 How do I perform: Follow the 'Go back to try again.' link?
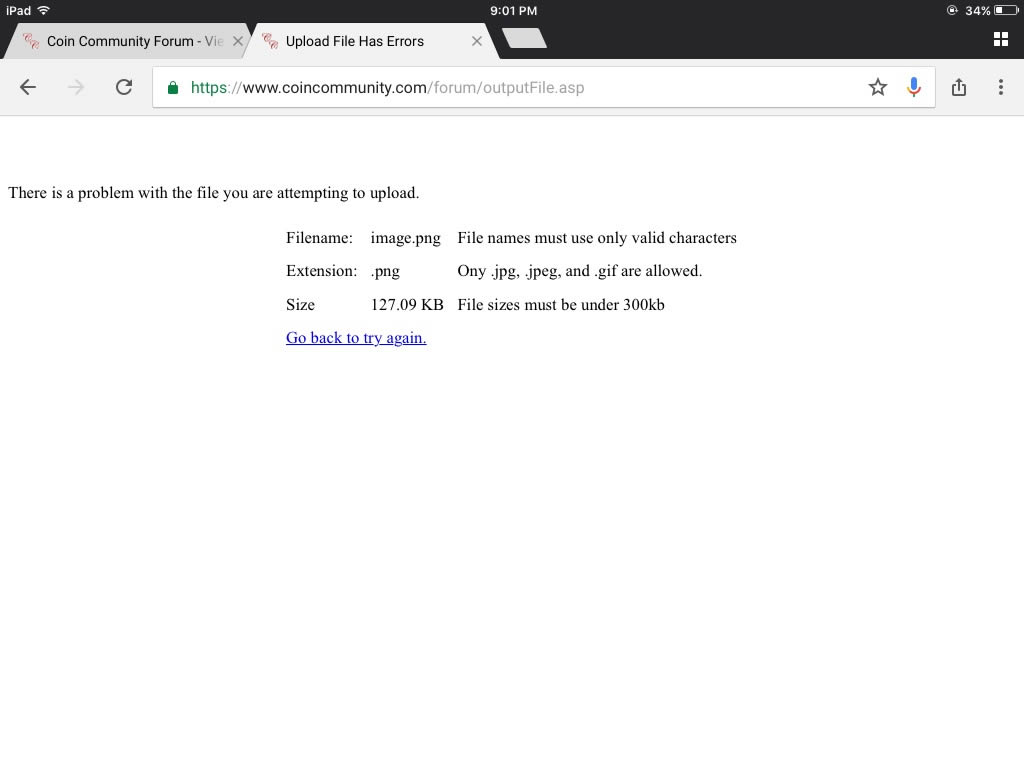[x=356, y=338]
